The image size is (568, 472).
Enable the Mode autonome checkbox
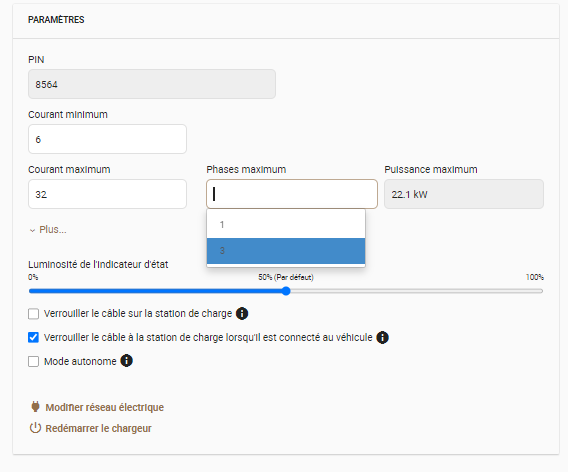[33, 362]
